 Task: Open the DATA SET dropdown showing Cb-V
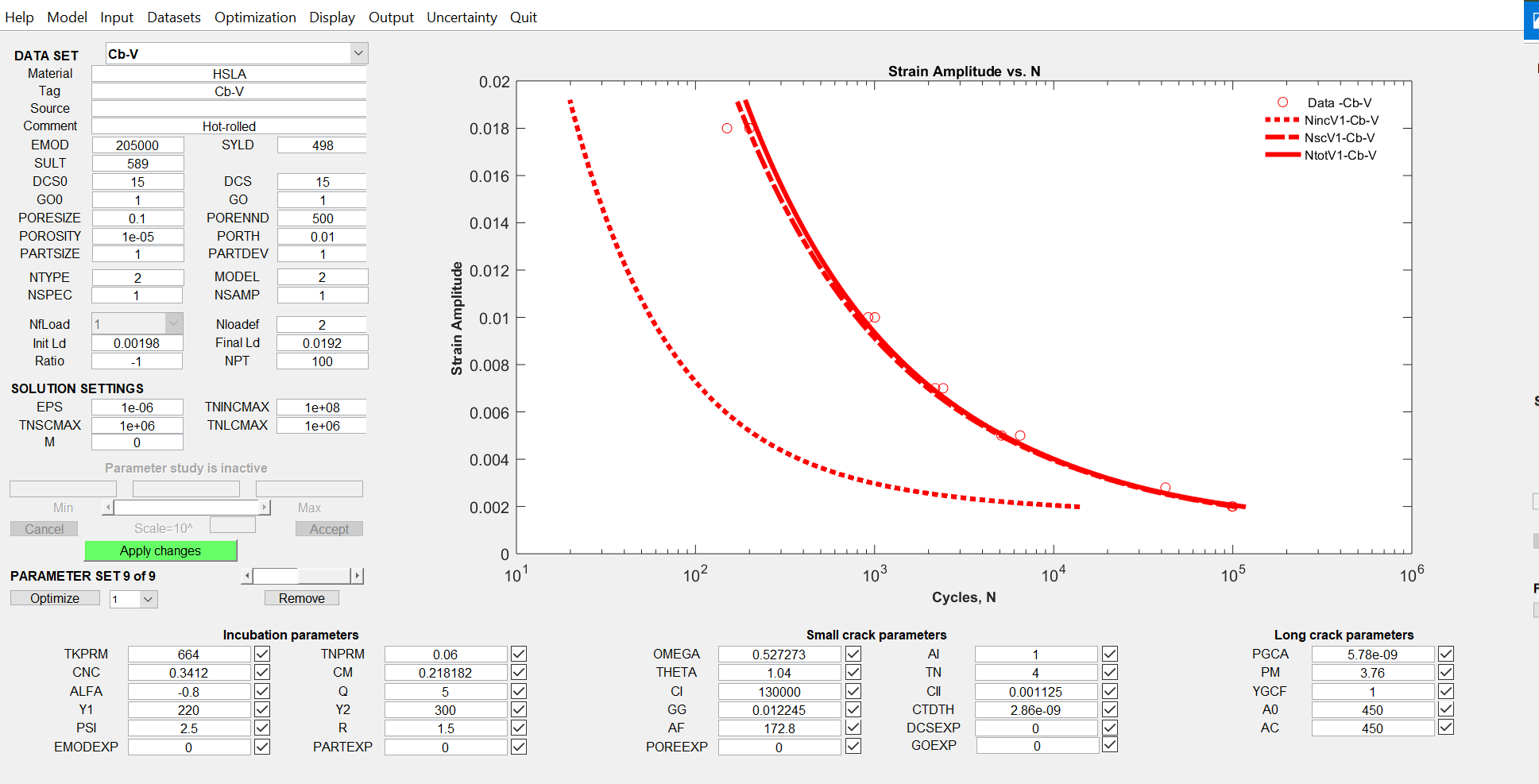click(x=358, y=53)
